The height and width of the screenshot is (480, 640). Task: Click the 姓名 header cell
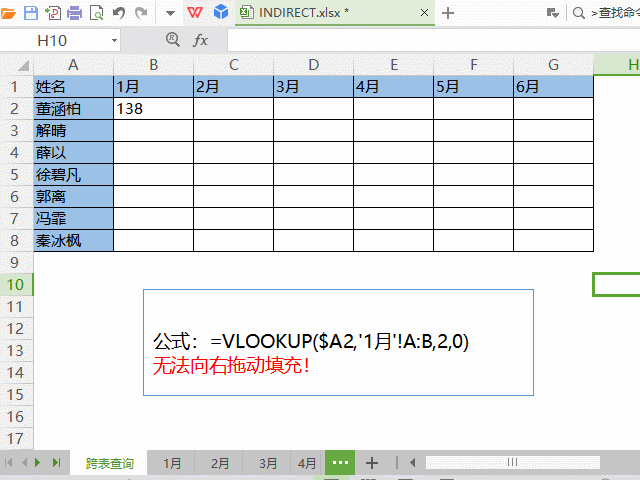pos(73,87)
